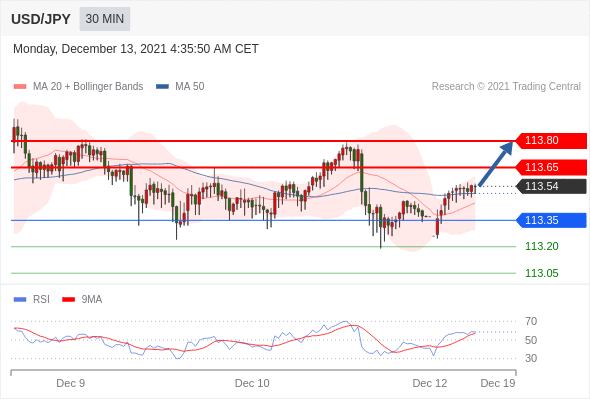The image size is (590, 400).
Task: Click the Dec 12 date axis label
Action: coord(430,383)
